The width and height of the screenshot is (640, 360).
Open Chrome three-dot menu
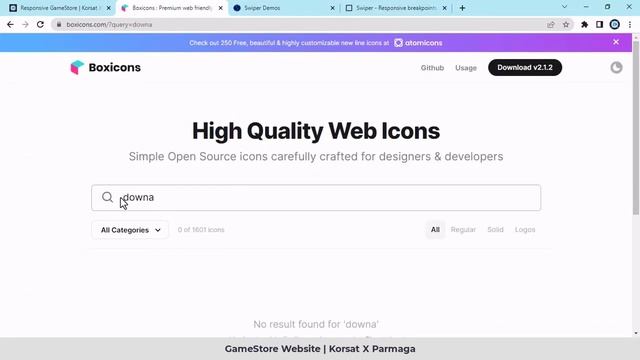click(630, 24)
